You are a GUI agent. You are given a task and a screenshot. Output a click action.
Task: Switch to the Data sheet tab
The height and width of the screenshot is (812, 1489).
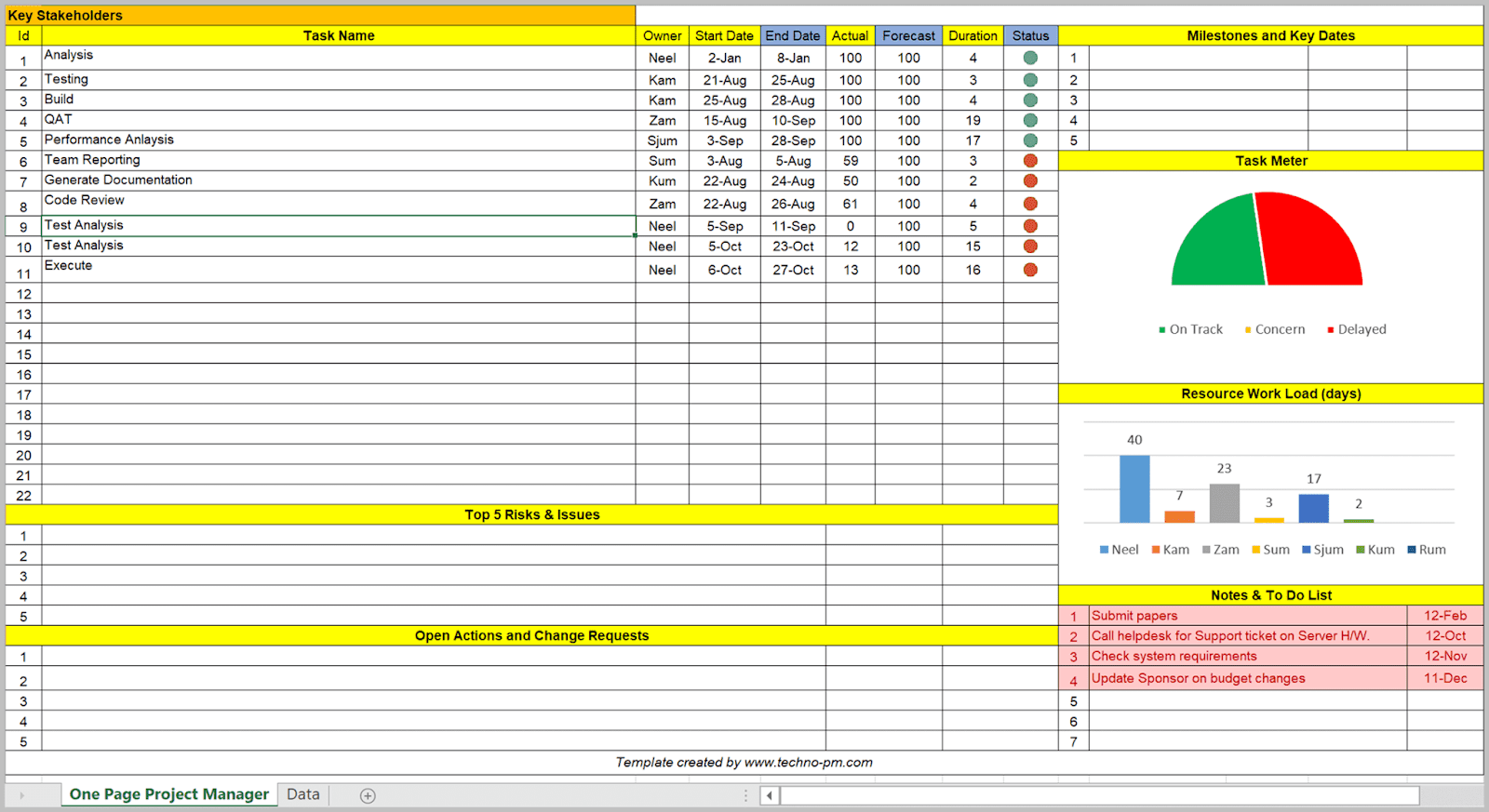[x=302, y=794]
